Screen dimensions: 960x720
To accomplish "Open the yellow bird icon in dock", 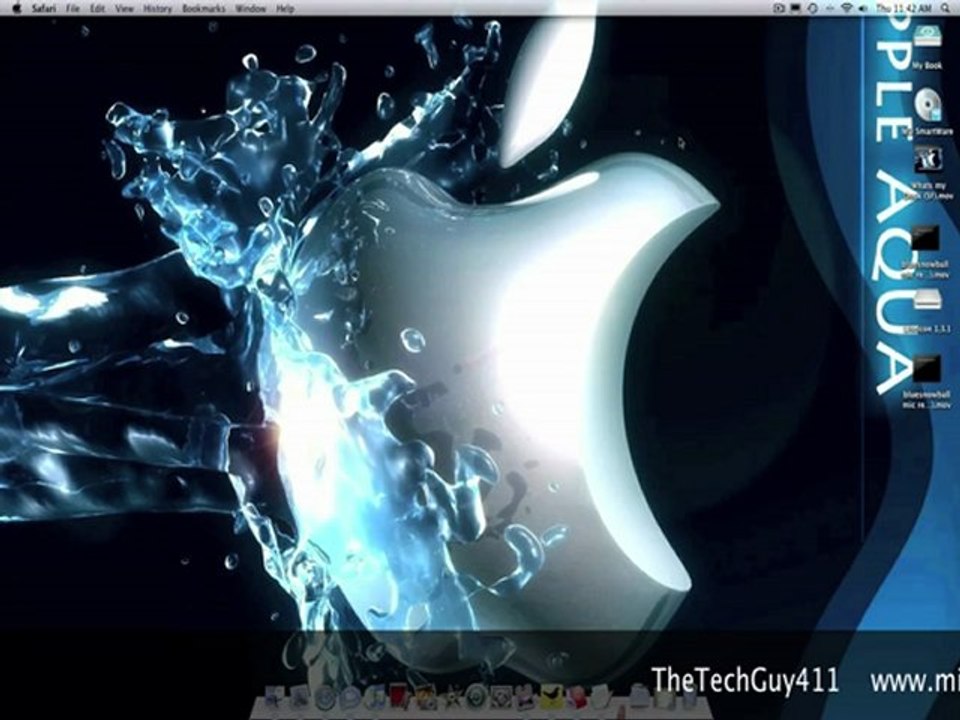I will [552, 696].
